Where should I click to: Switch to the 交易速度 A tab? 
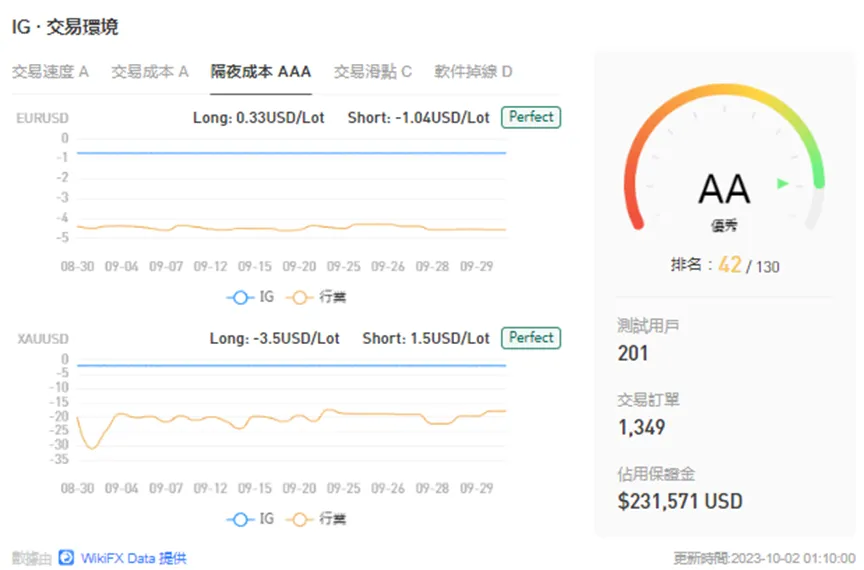tap(50, 72)
